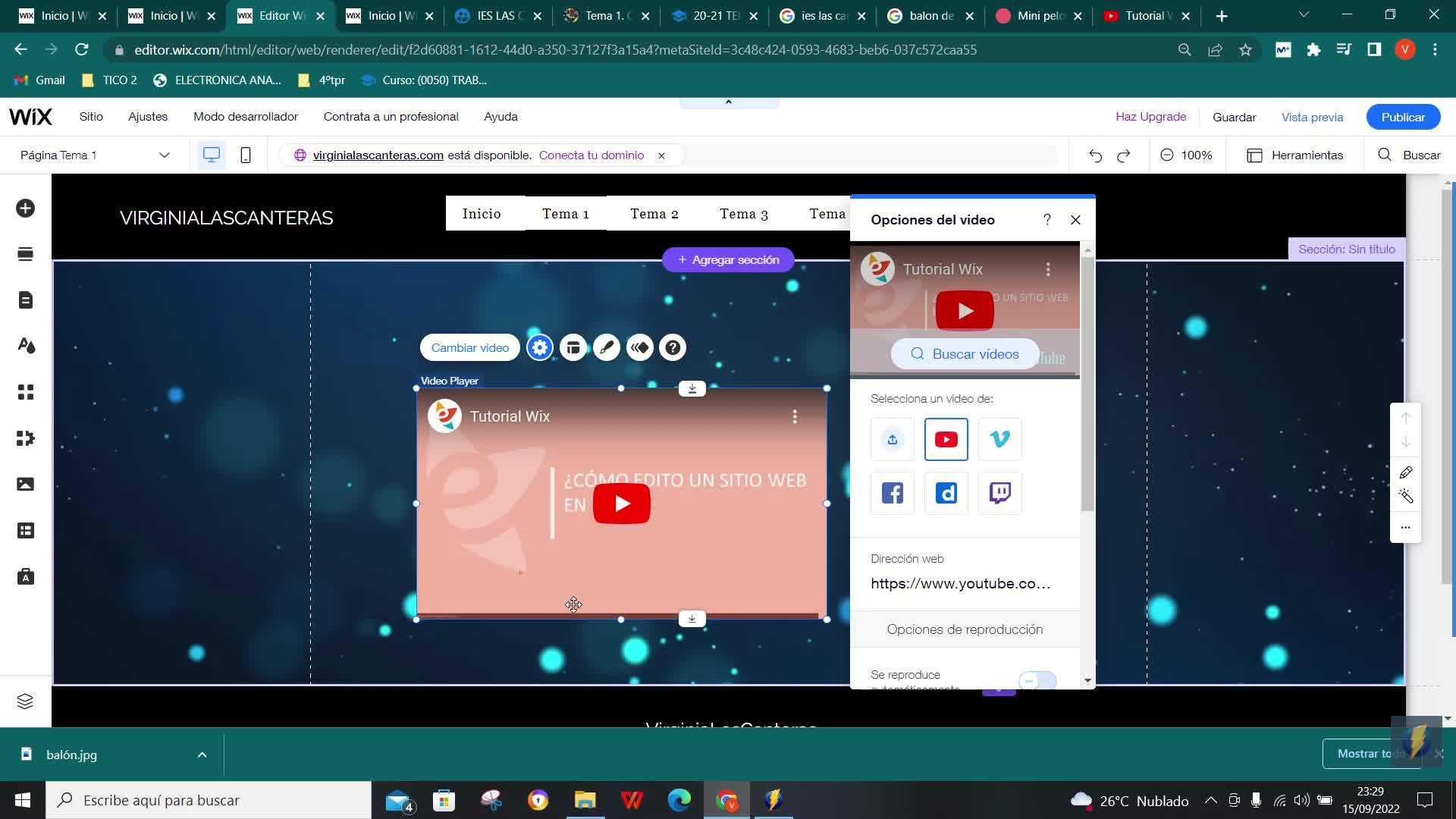The image size is (1456, 819).
Task: Choose Dailymotion as the video source
Action: pyautogui.click(x=946, y=493)
